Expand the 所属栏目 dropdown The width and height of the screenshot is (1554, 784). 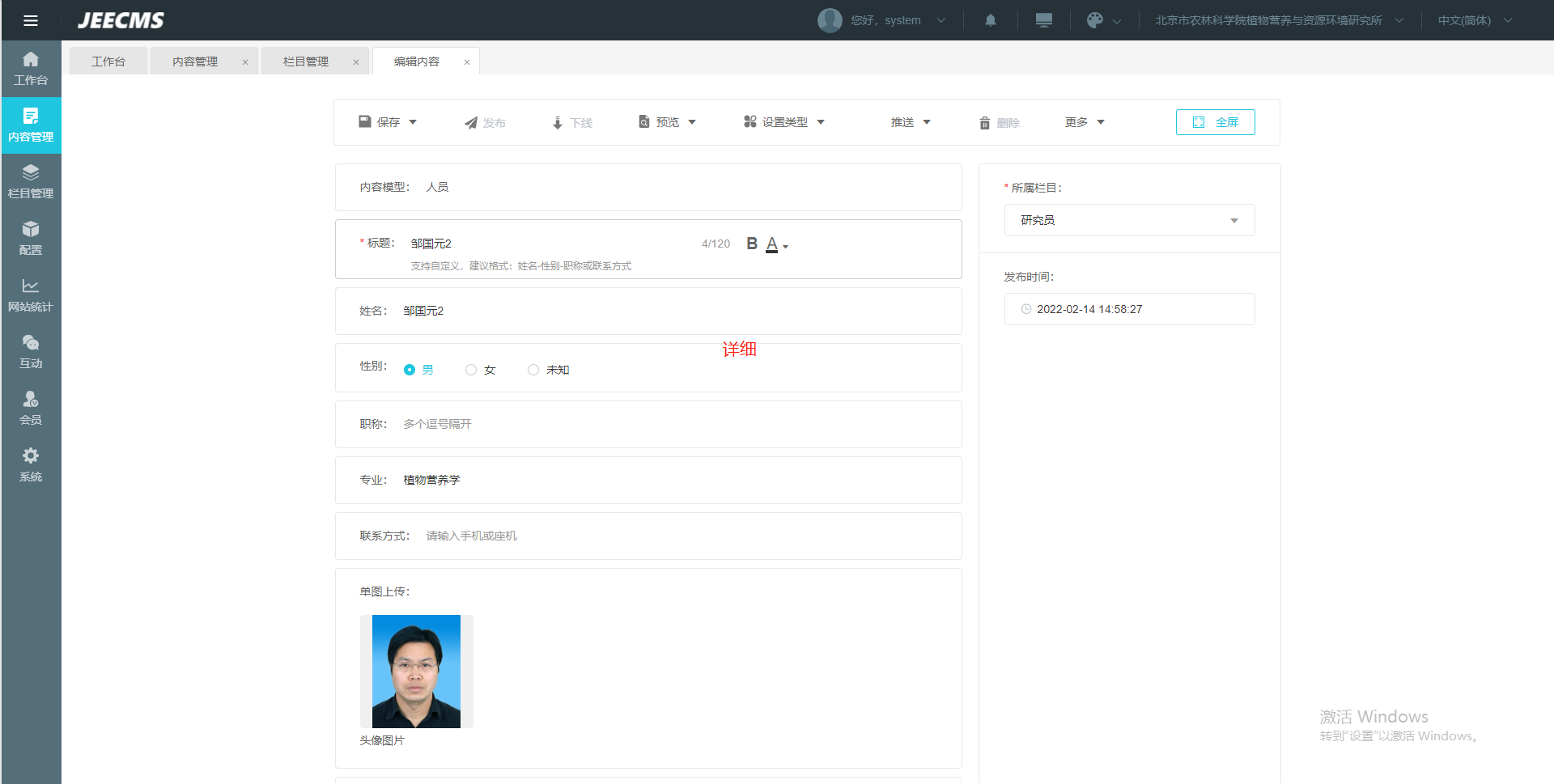coord(1129,220)
